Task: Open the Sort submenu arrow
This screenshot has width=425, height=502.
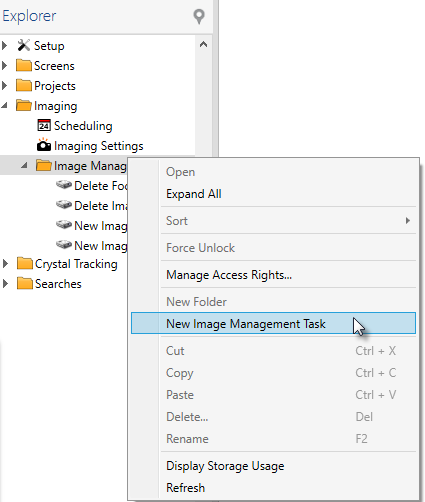Action: coord(408,220)
